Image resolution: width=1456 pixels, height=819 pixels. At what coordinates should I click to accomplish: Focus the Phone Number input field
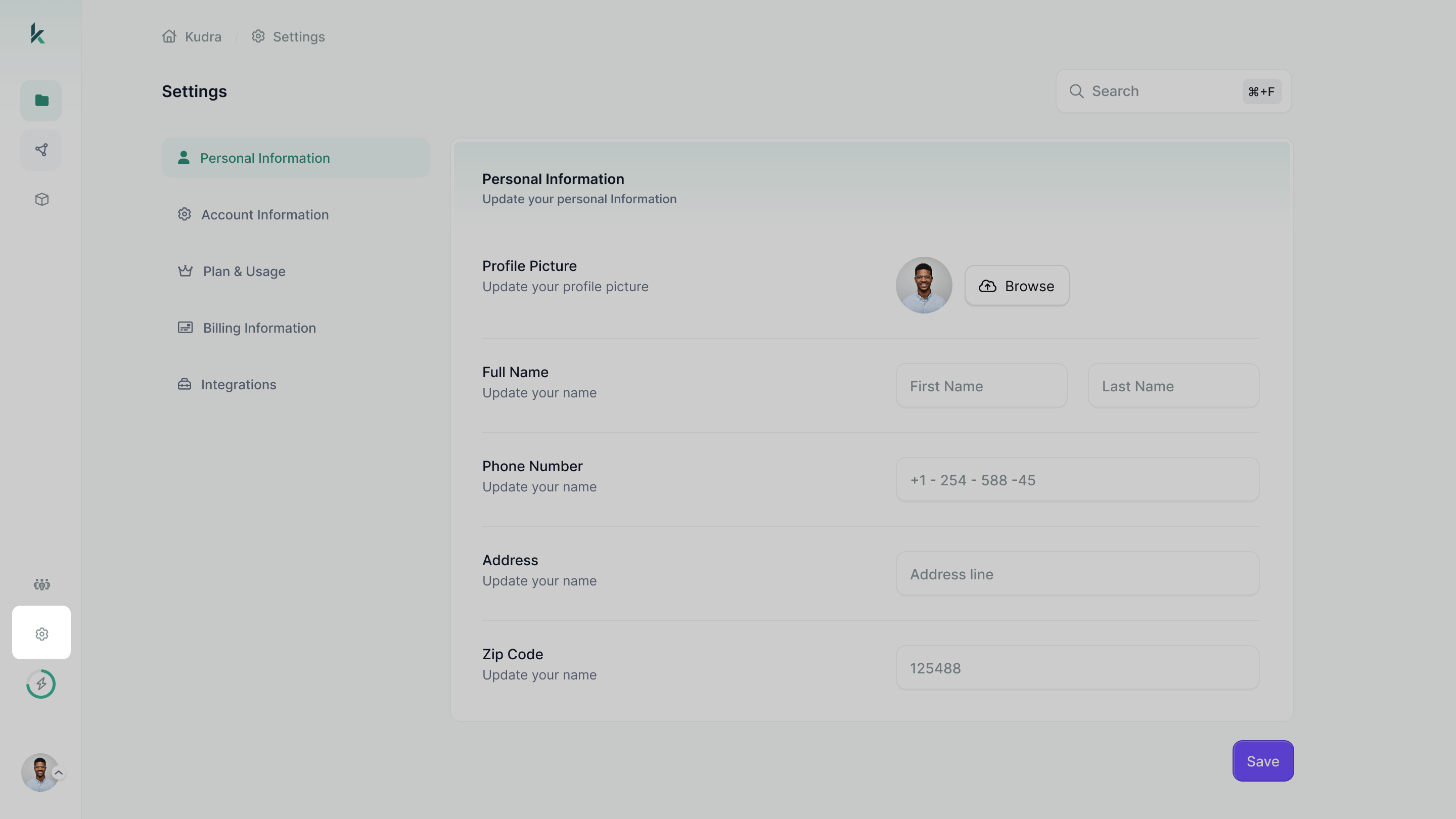point(1077,480)
